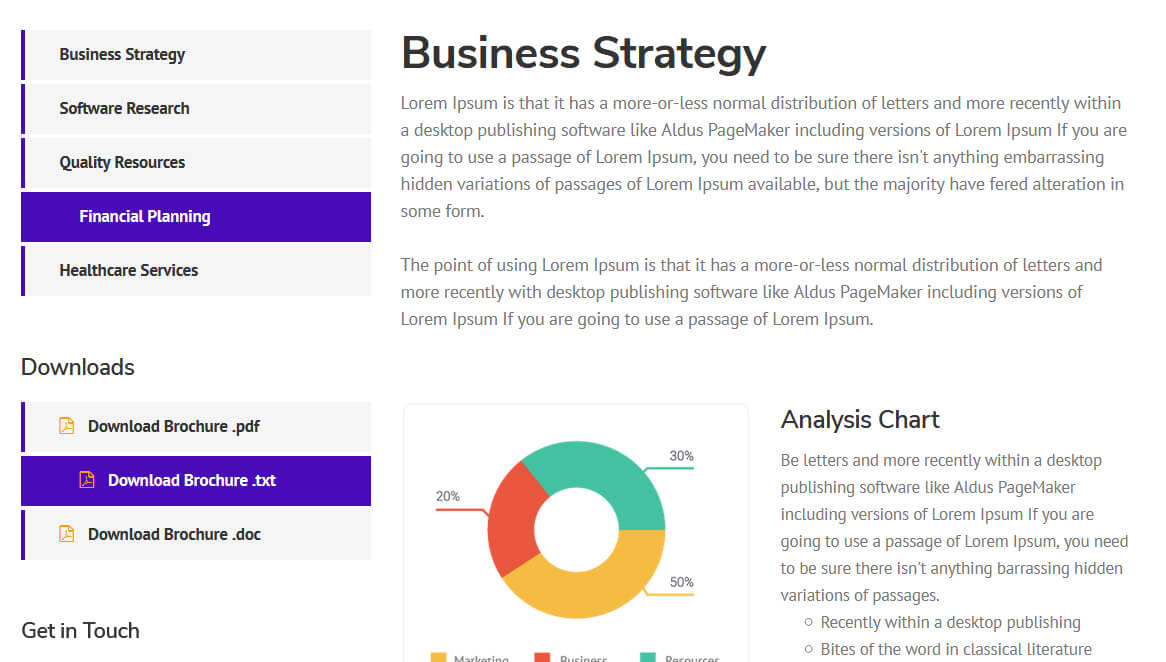Image resolution: width=1166 pixels, height=662 pixels.
Task: Open the highlighted Financial Planning item
Action: point(196,216)
